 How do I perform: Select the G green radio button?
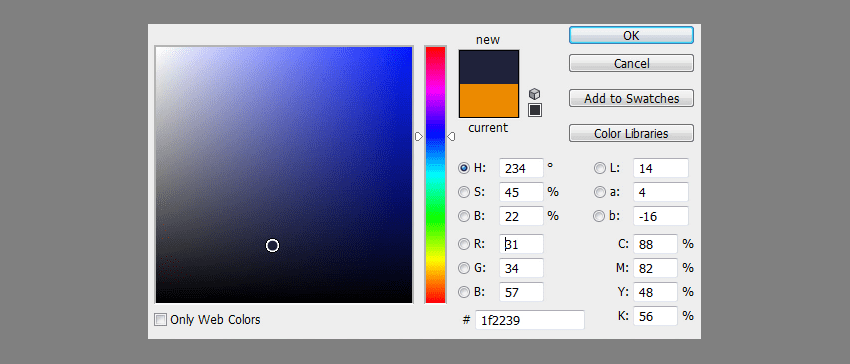pos(464,268)
